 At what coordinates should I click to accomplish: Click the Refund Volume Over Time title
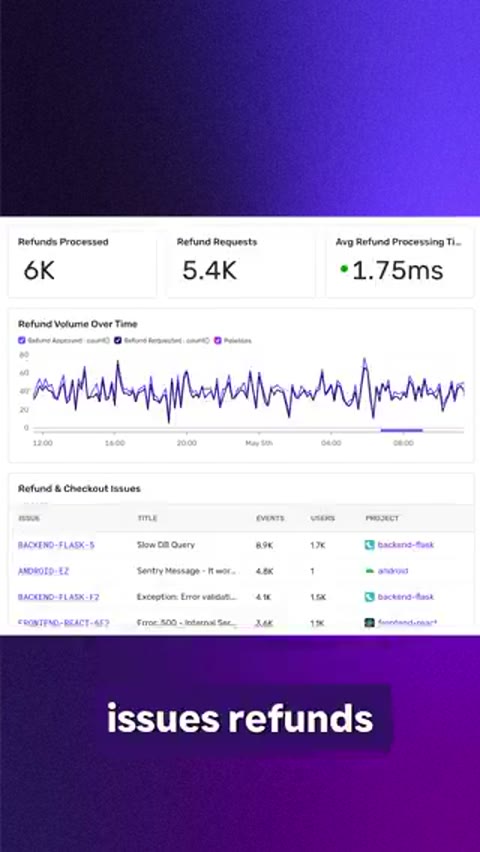[x=78, y=324]
